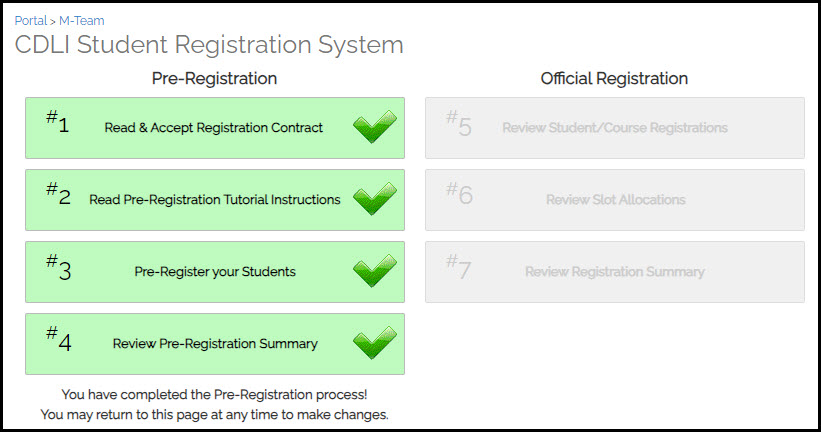
Task: Select Pre-Register your Students step
Action: tap(215, 272)
